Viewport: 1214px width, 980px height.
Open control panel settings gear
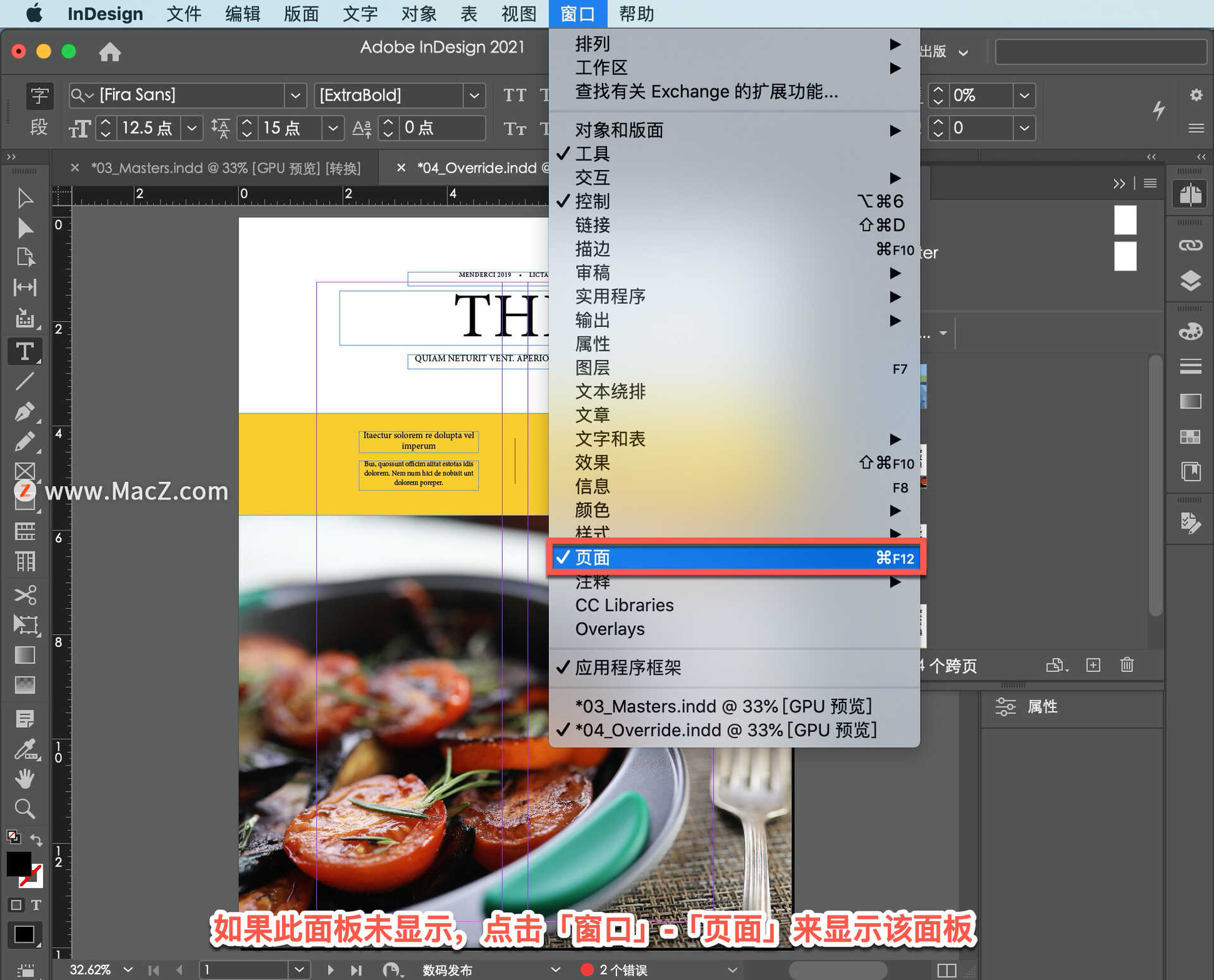(x=1196, y=95)
